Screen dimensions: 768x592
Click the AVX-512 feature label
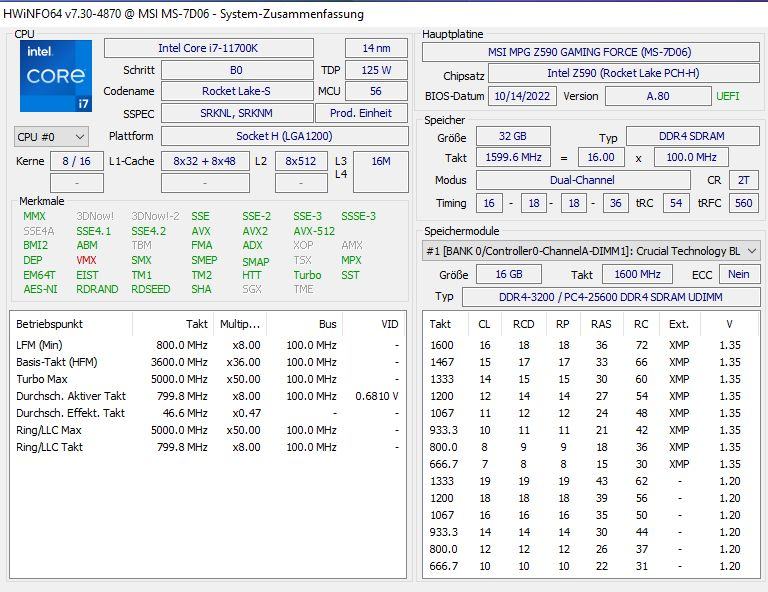[314, 231]
